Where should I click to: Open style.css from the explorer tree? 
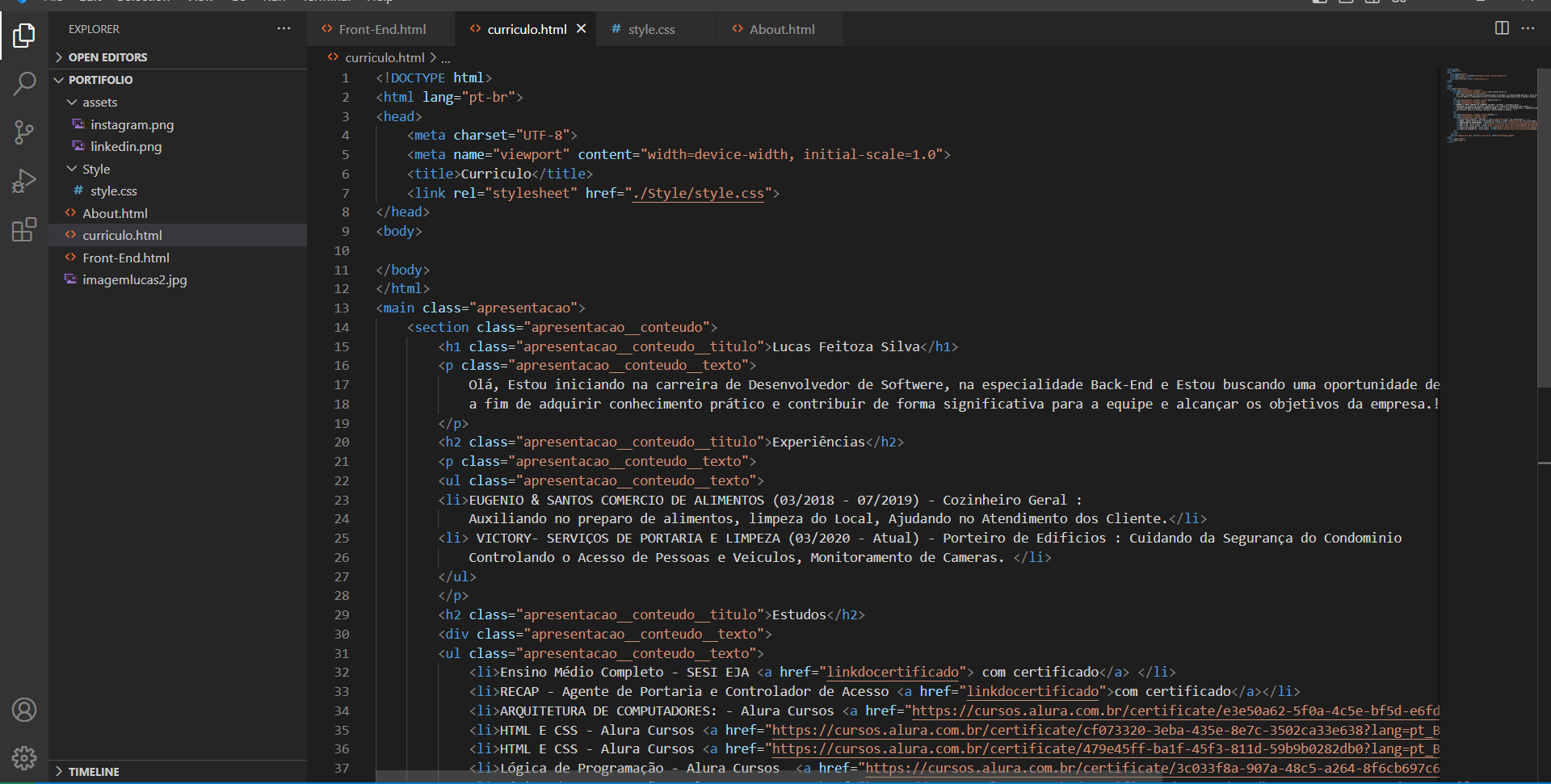(114, 191)
